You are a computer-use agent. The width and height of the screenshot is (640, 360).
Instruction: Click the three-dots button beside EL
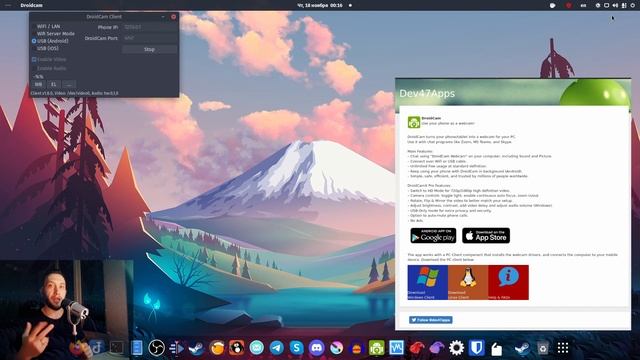pos(69,84)
